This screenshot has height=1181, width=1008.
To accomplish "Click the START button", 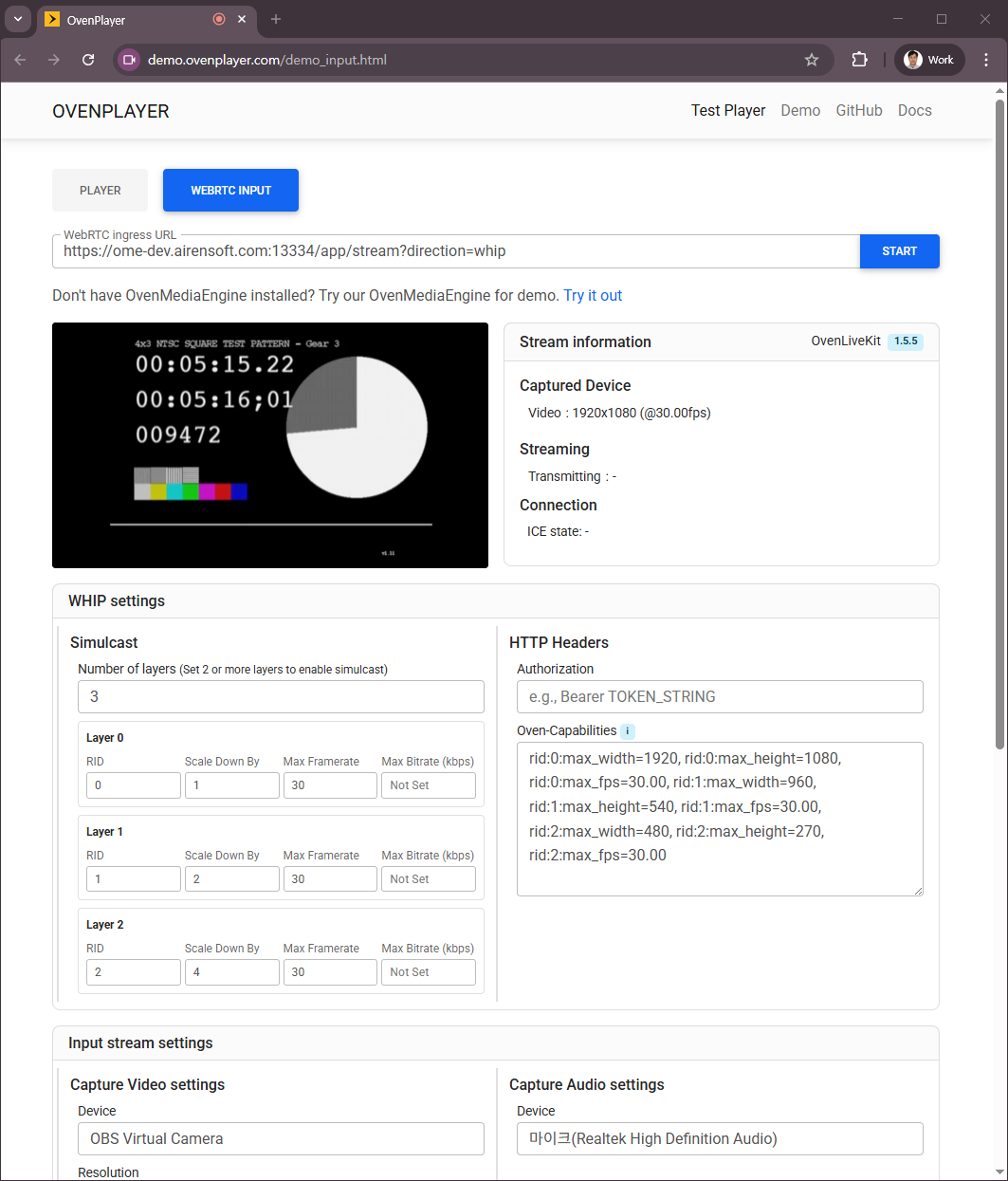I will coord(899,251).
